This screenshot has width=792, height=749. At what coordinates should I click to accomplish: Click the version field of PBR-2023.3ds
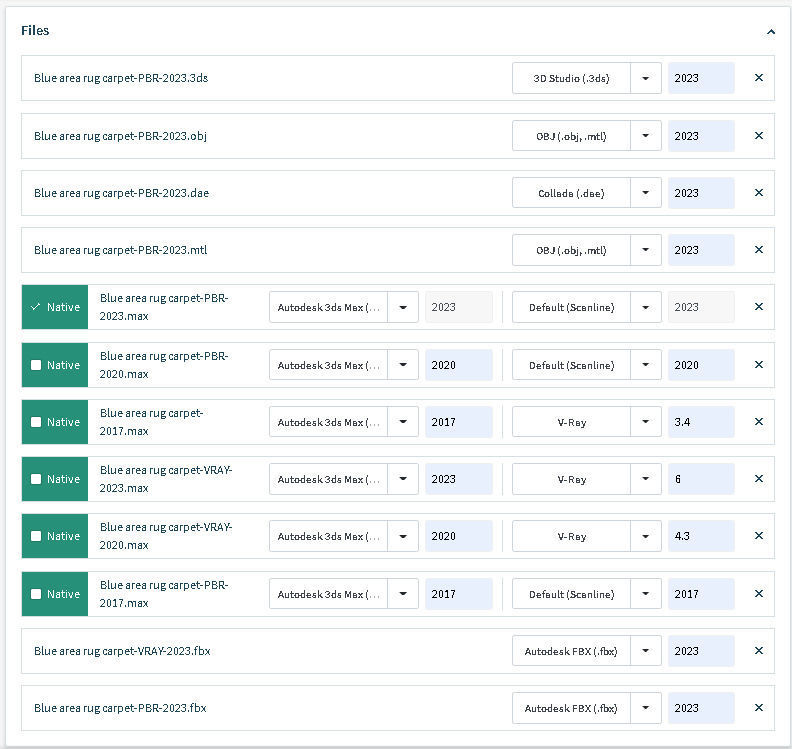point(701,78)
